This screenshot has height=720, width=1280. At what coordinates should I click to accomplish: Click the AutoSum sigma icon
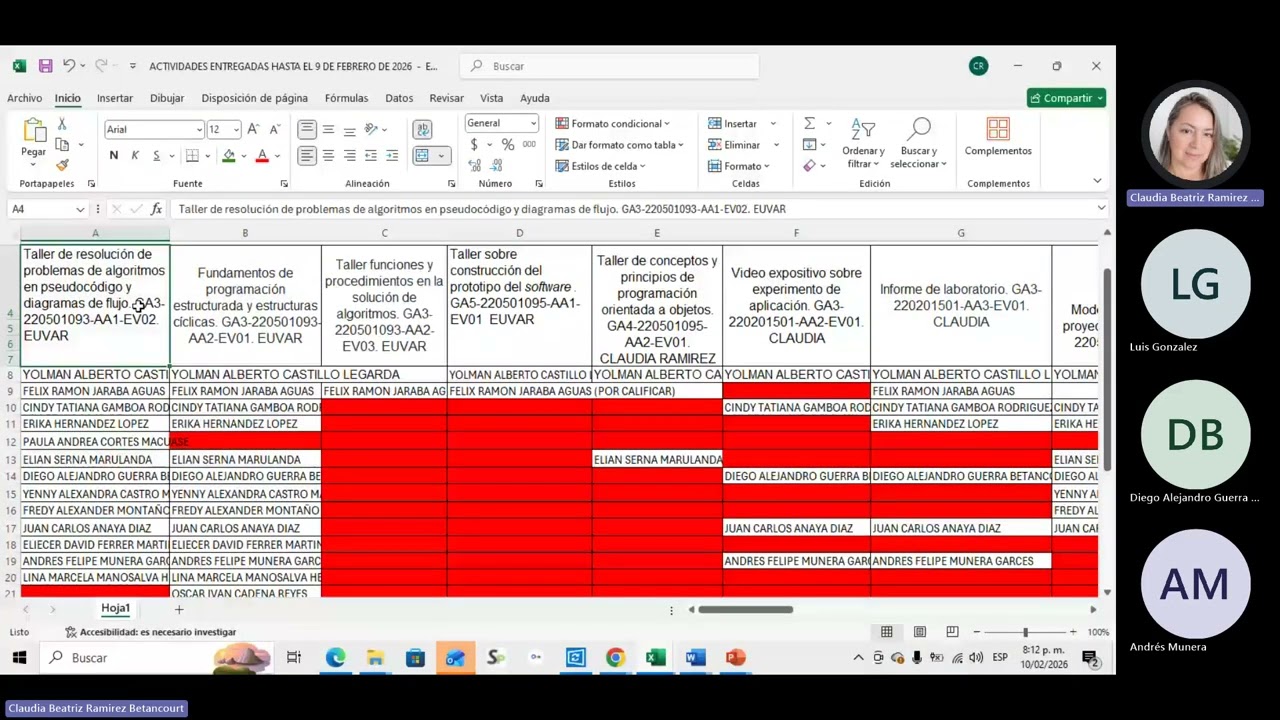(809, 123)
